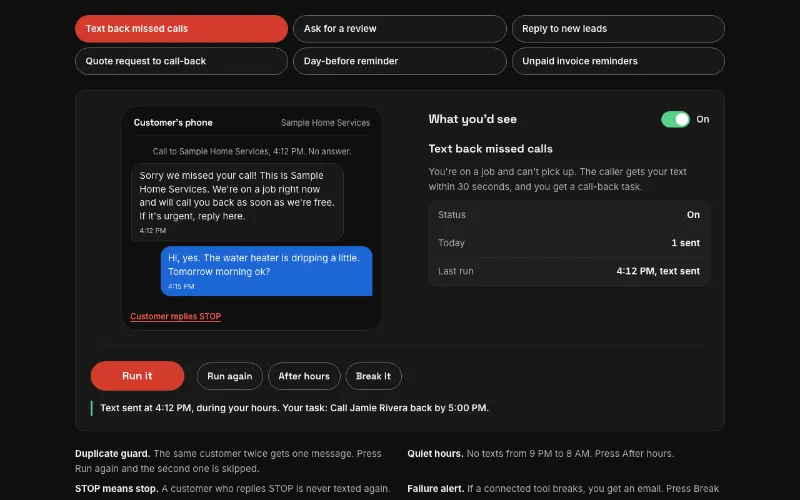Click the Run again button

(x=230, y=376)
